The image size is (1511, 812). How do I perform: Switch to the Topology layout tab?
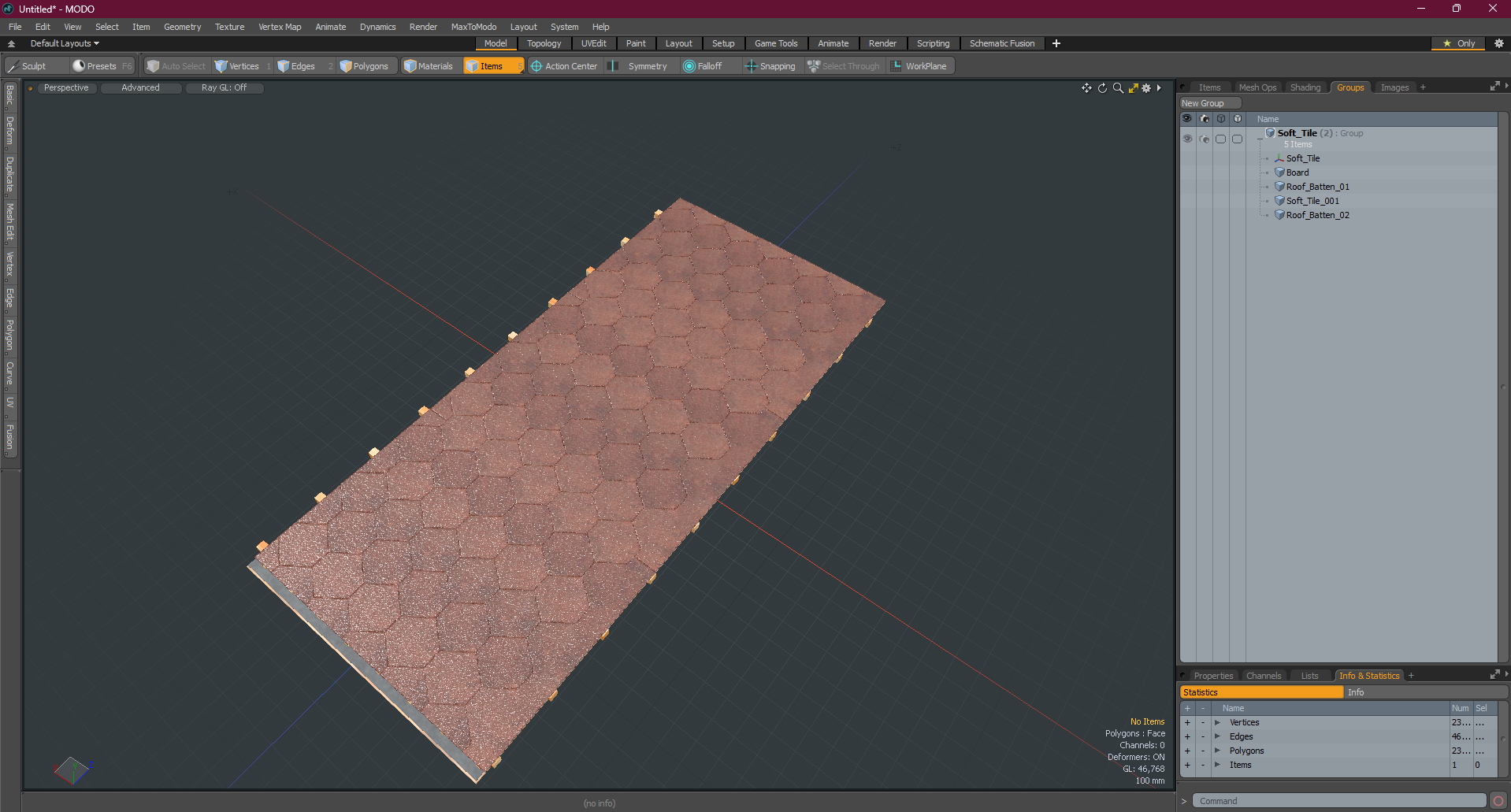(x=544, y=43)
